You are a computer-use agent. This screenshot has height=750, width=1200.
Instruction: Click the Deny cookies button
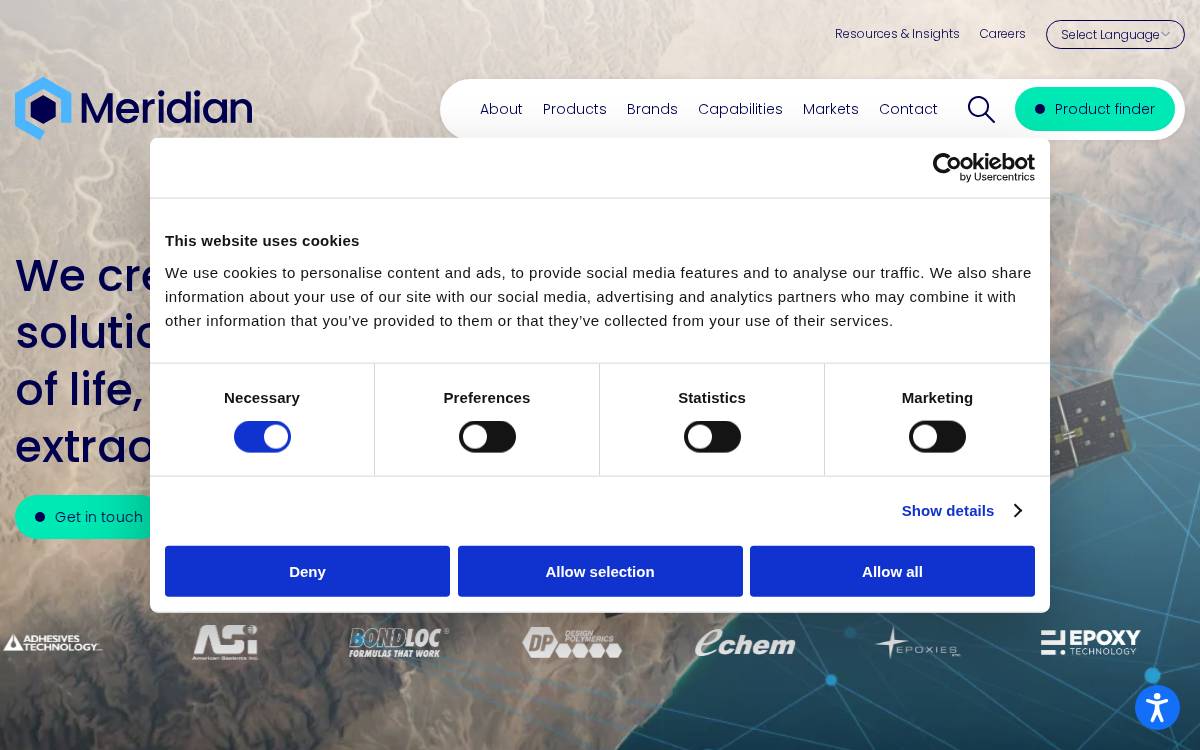tap(307, 571)
